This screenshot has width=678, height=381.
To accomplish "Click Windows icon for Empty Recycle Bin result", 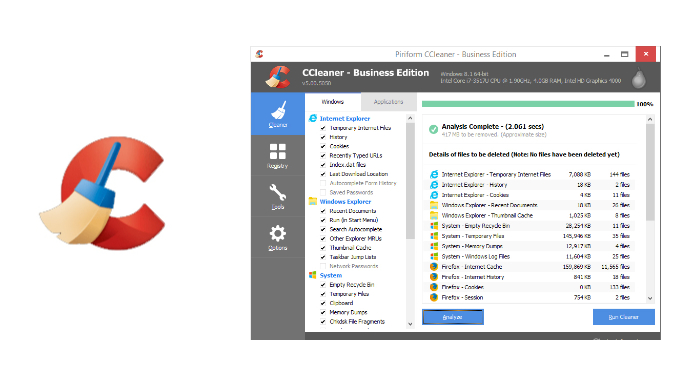I will [x=434, y=226].
